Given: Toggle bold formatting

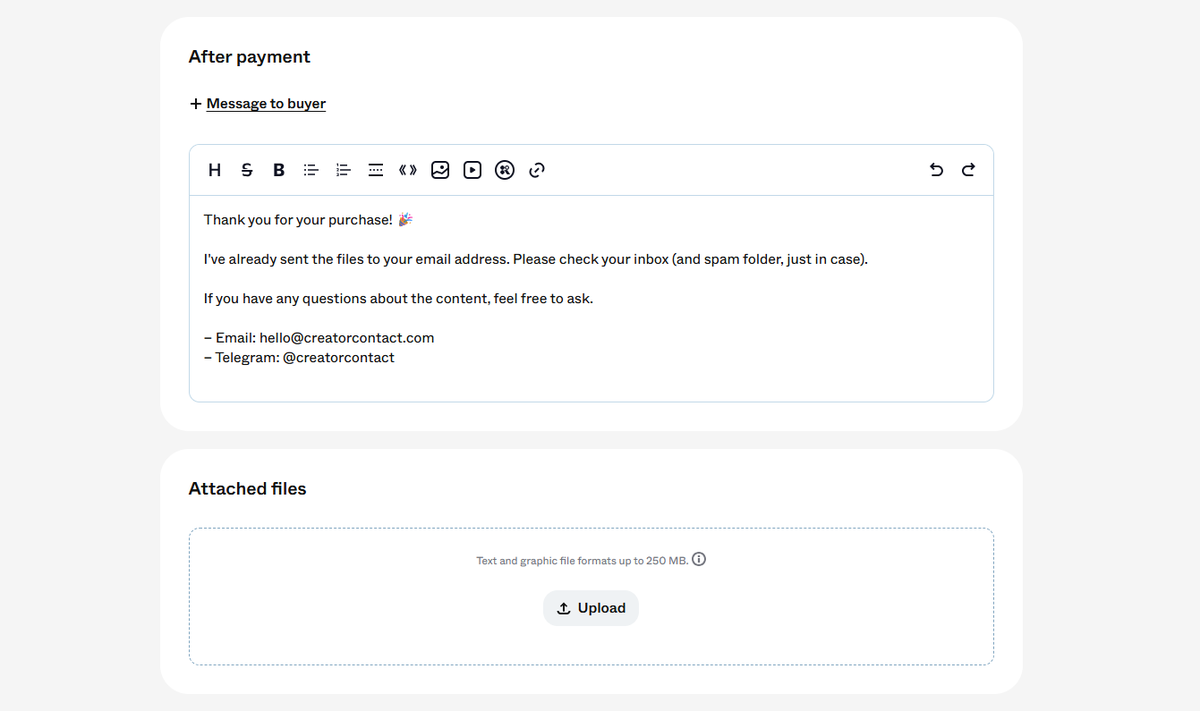Looking at the screenshot, I should pos(279,170).
